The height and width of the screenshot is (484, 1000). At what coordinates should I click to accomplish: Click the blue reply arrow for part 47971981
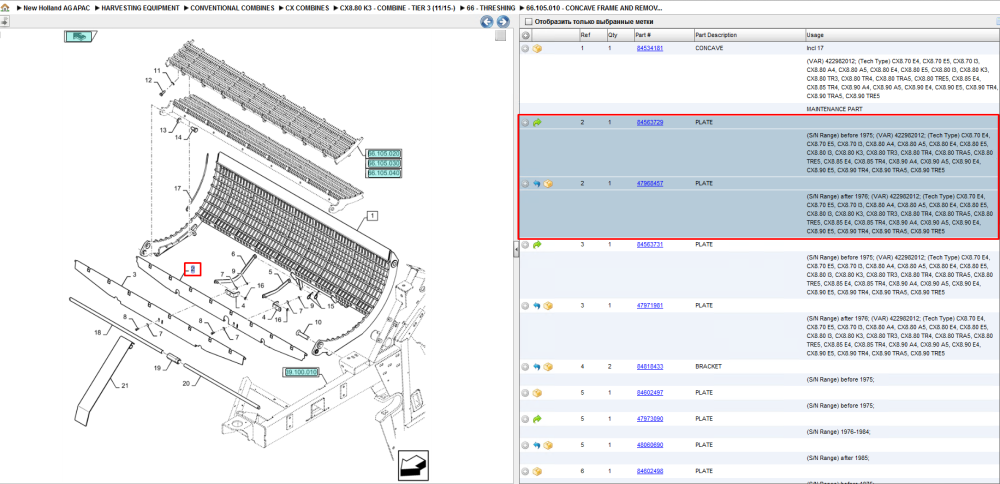tap(537, 306)
